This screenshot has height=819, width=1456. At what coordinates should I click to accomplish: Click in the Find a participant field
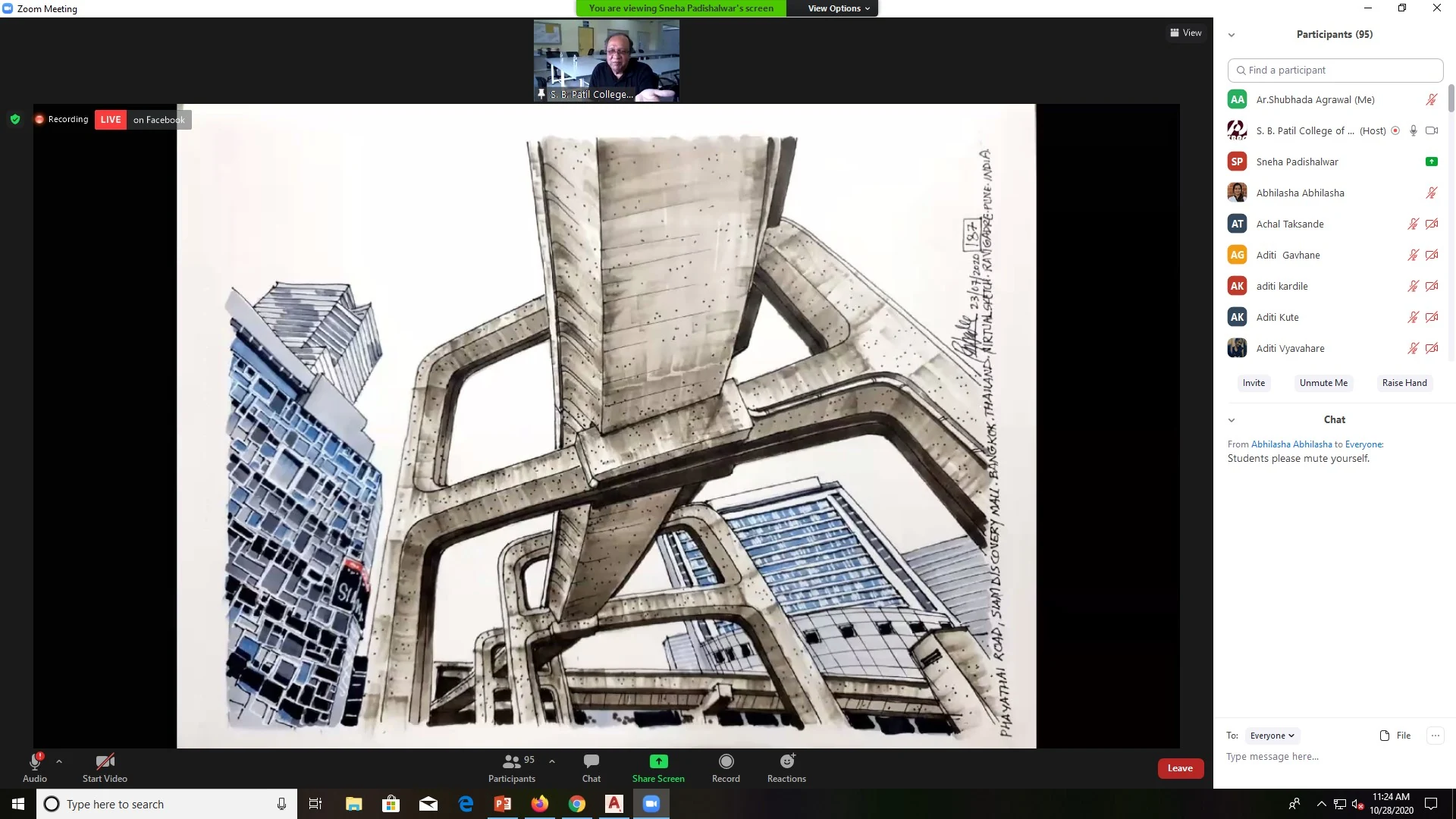(x=1335, y=70)
